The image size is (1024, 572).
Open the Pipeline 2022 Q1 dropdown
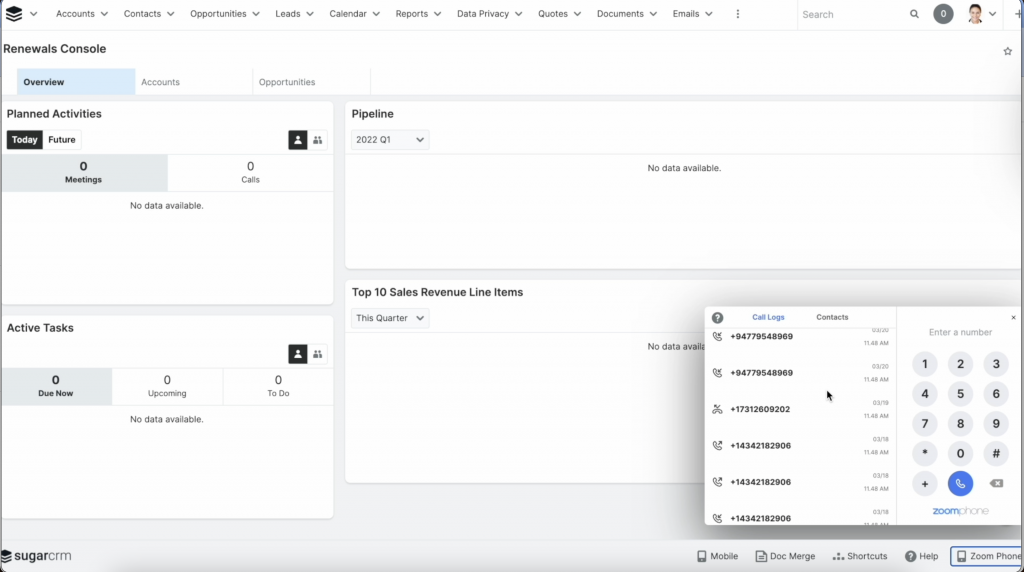coord(390,140)
